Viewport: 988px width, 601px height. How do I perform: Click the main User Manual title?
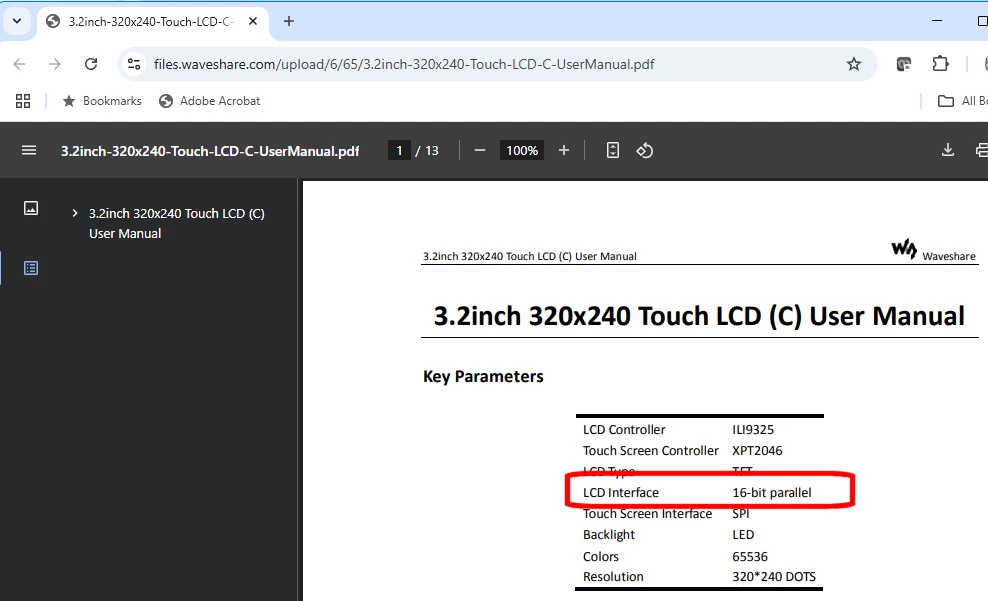pyautogui.click(x=699, y=316)
